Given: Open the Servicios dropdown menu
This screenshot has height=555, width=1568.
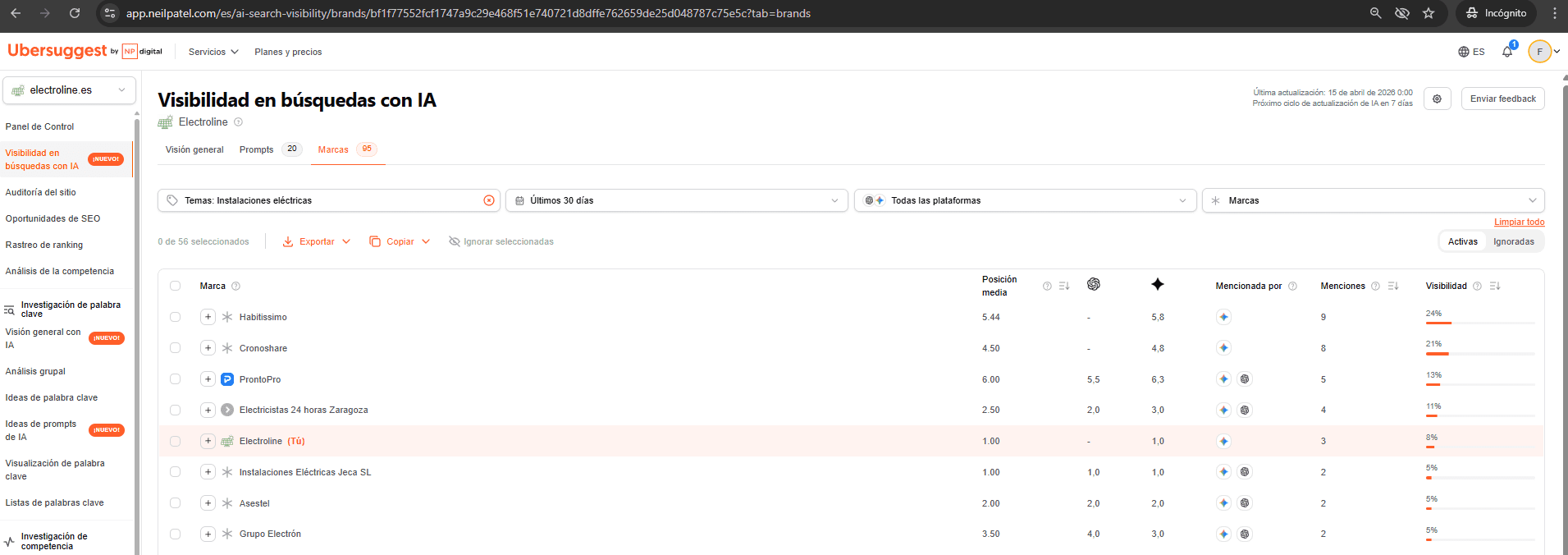Looking at the screenshot, I should pos(213,52).
